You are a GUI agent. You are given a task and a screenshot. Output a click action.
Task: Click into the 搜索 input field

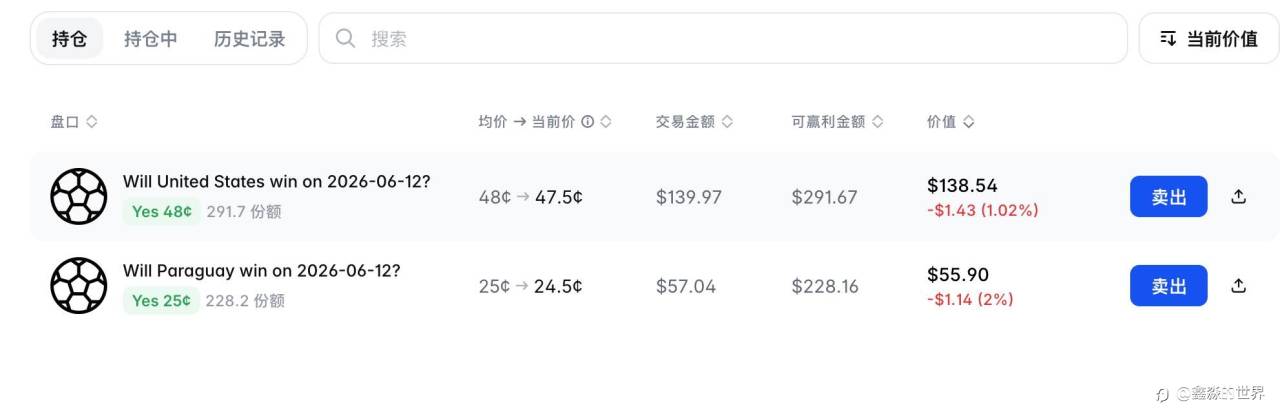(723, 39)
